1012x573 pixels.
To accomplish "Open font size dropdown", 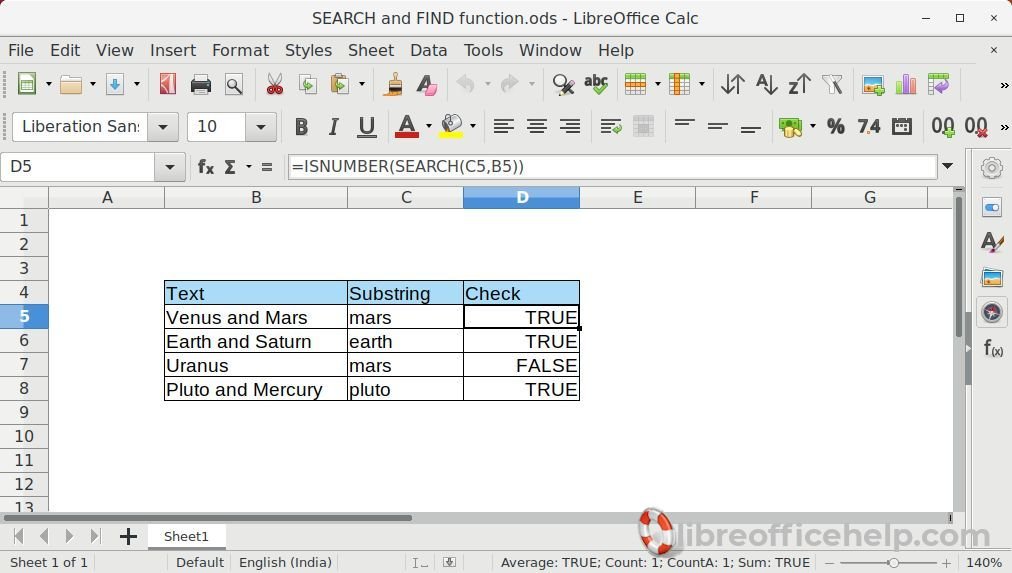I will [261, 127].
